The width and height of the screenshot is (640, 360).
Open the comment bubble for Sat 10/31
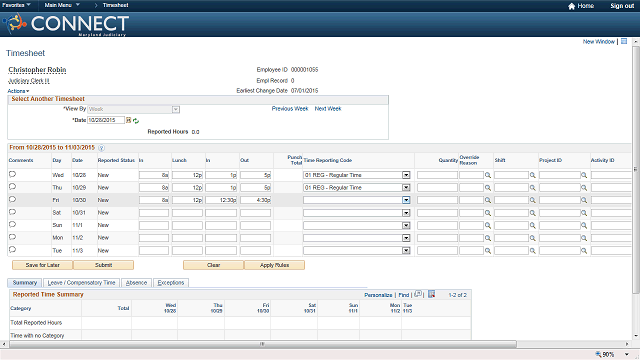tap(12, 212)
